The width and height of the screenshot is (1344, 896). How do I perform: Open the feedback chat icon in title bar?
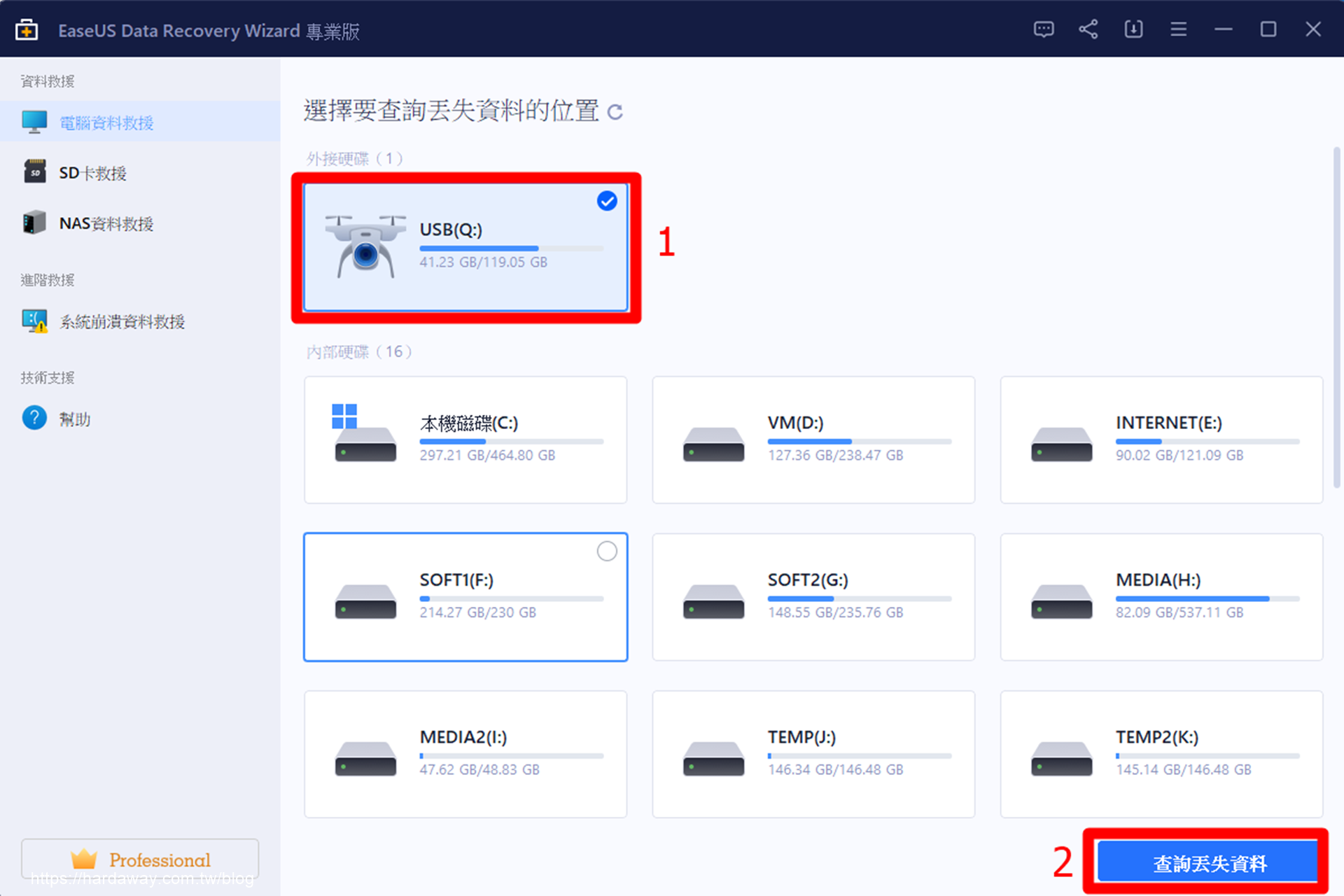coord(1044,29)
